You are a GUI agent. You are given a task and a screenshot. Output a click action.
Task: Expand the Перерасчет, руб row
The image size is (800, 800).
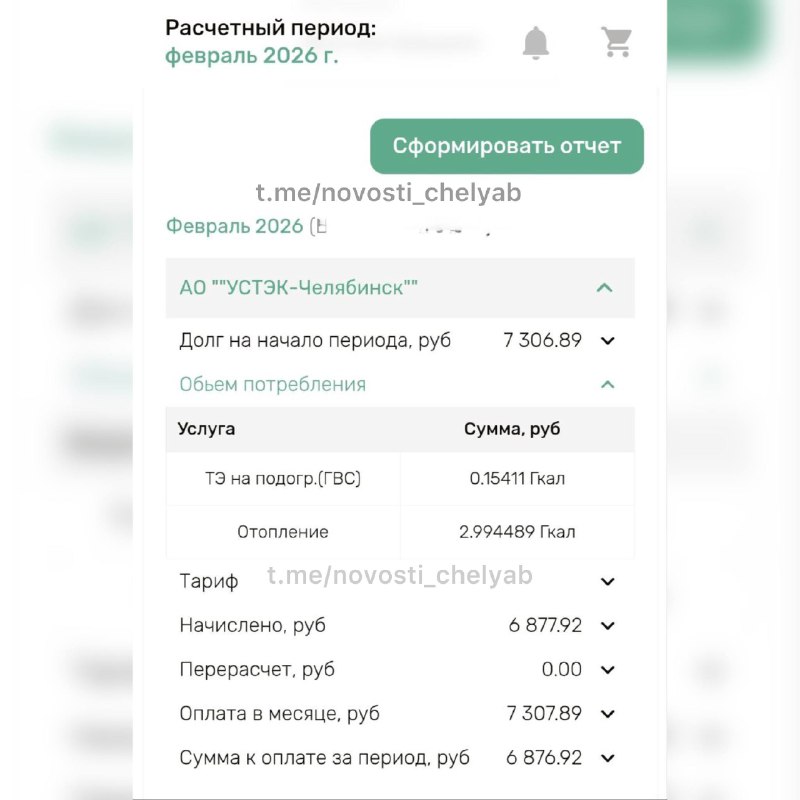[607, 670]
